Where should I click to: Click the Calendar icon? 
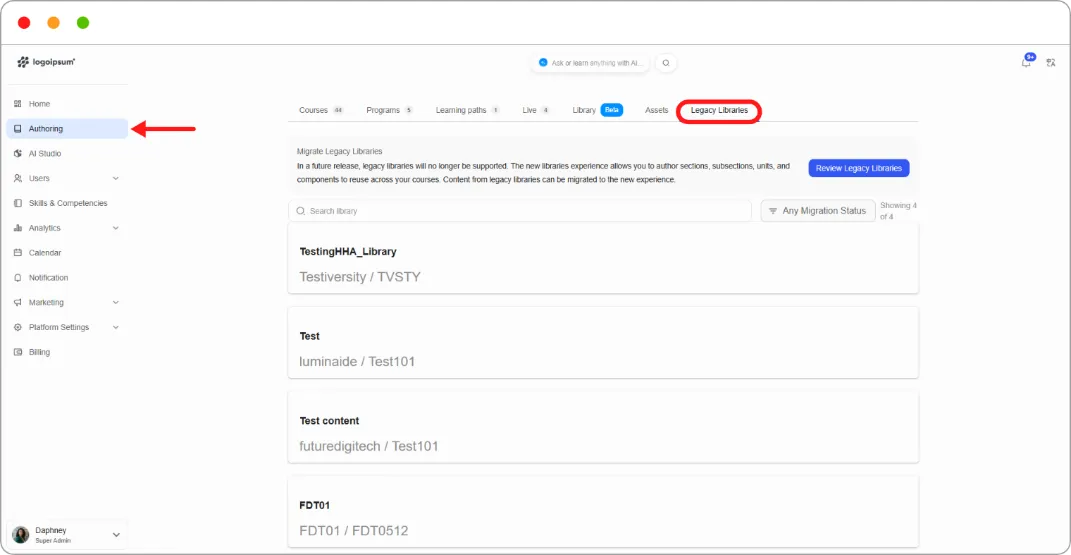click(x=18, y=253)
